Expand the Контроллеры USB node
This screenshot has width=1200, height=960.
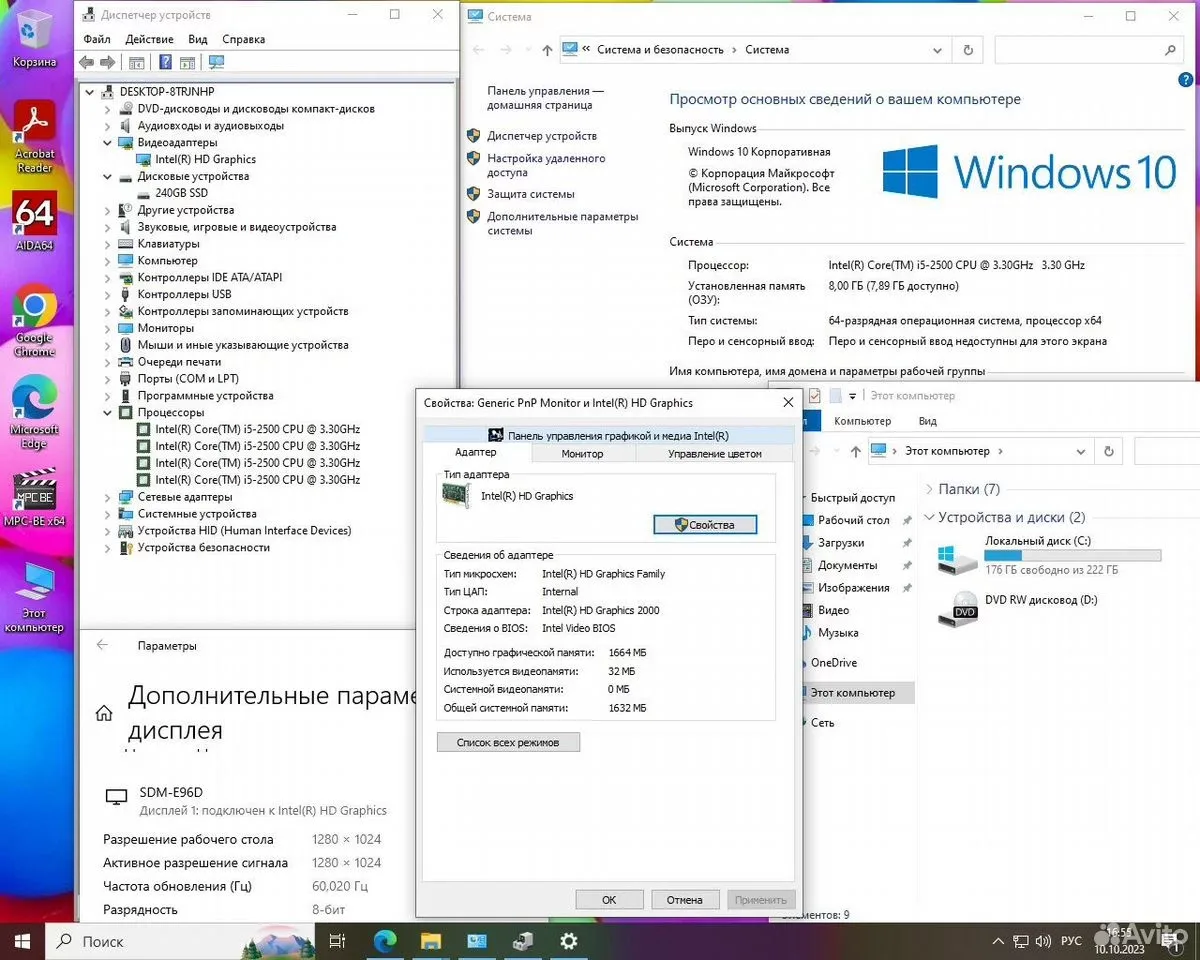pos(108,295)
